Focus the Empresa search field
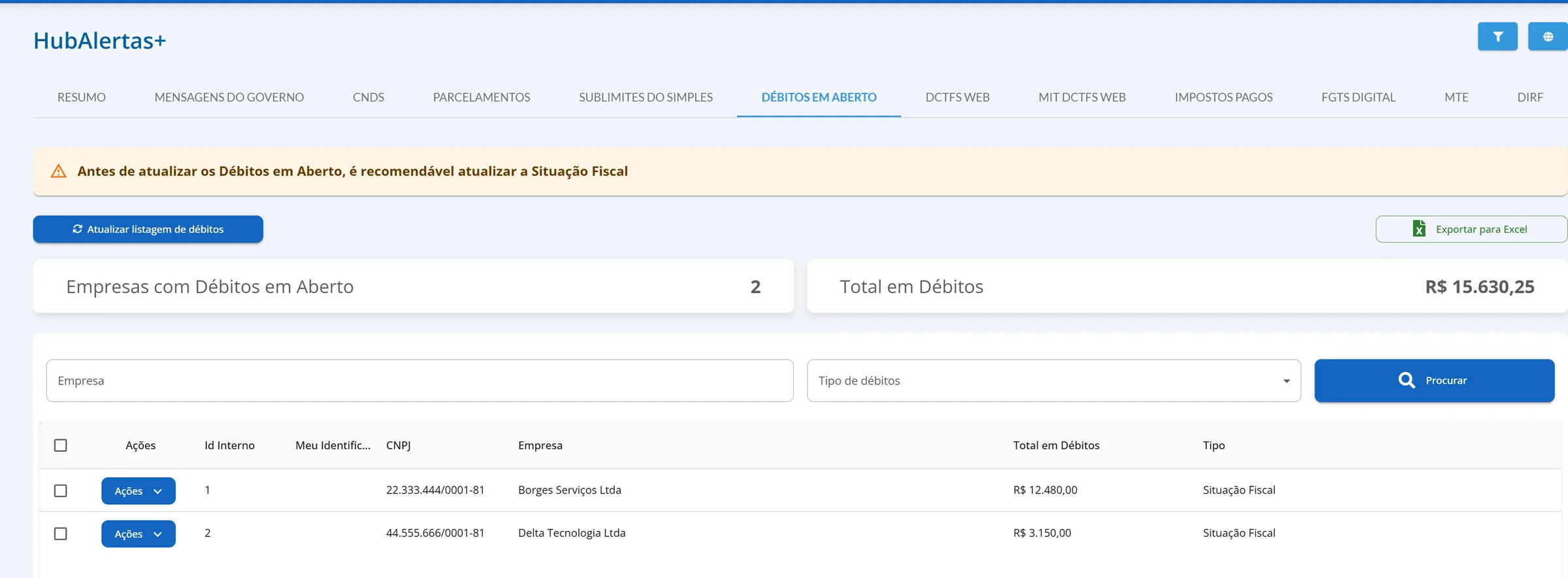1568x578 pixels. tap(420, 381)
